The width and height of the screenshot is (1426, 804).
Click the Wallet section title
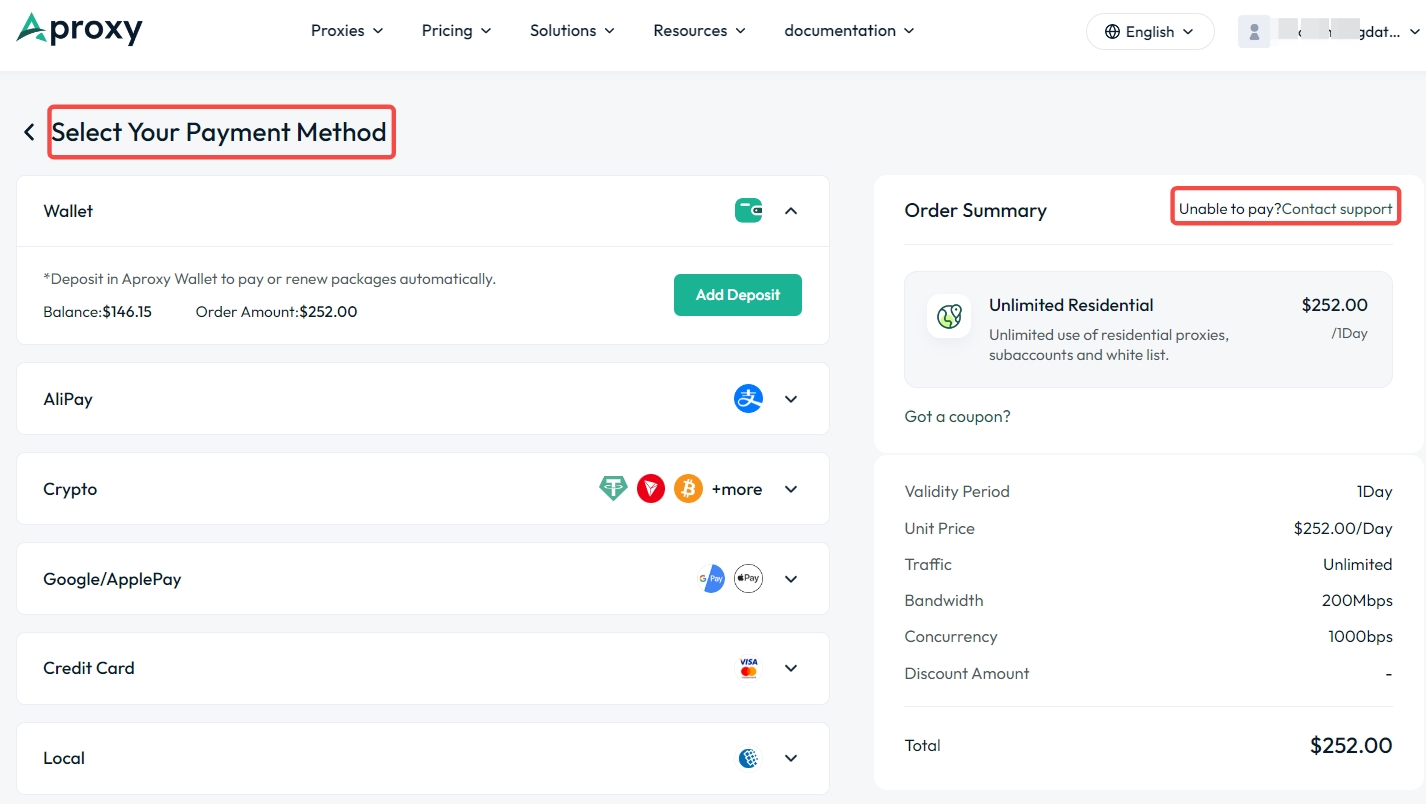[68, 211]
